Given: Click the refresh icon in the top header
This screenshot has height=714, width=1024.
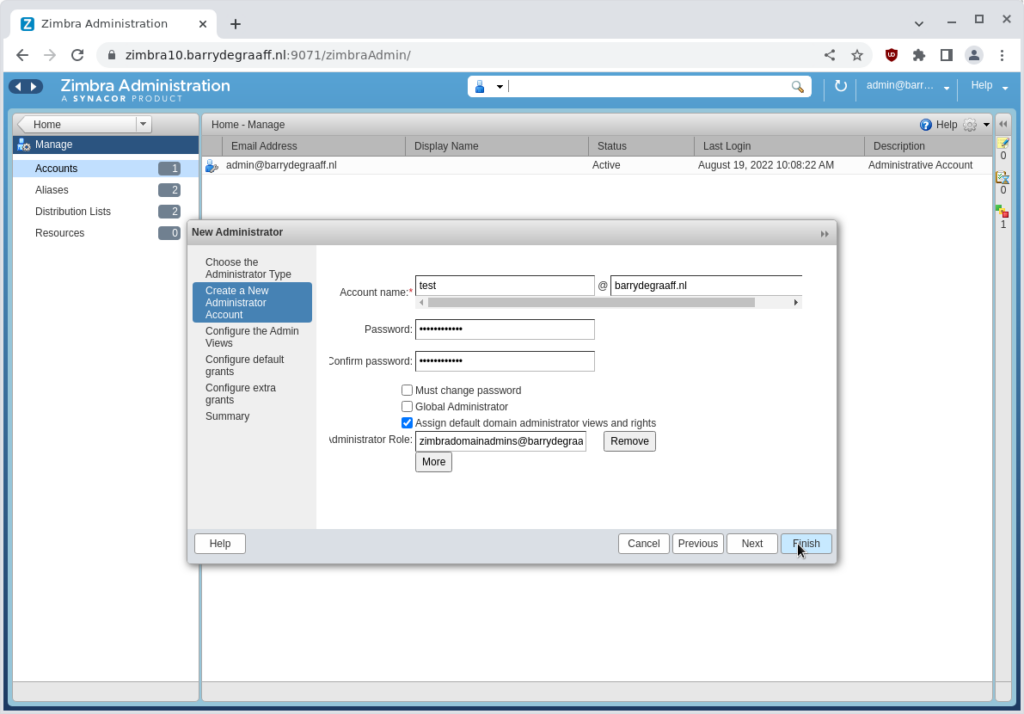Looking at the screenshot, I should pyautogui.click(x=840, y=87).
